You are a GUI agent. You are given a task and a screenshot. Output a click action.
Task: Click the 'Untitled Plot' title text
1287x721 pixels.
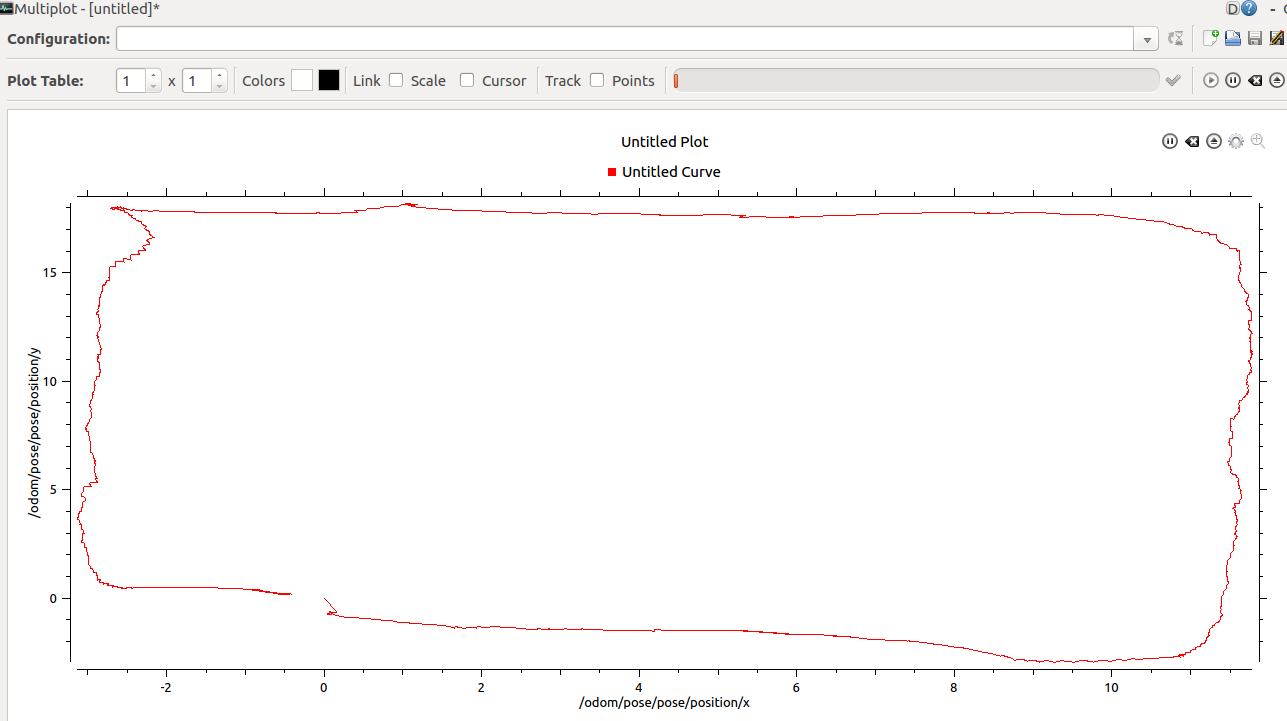[665, 142]
